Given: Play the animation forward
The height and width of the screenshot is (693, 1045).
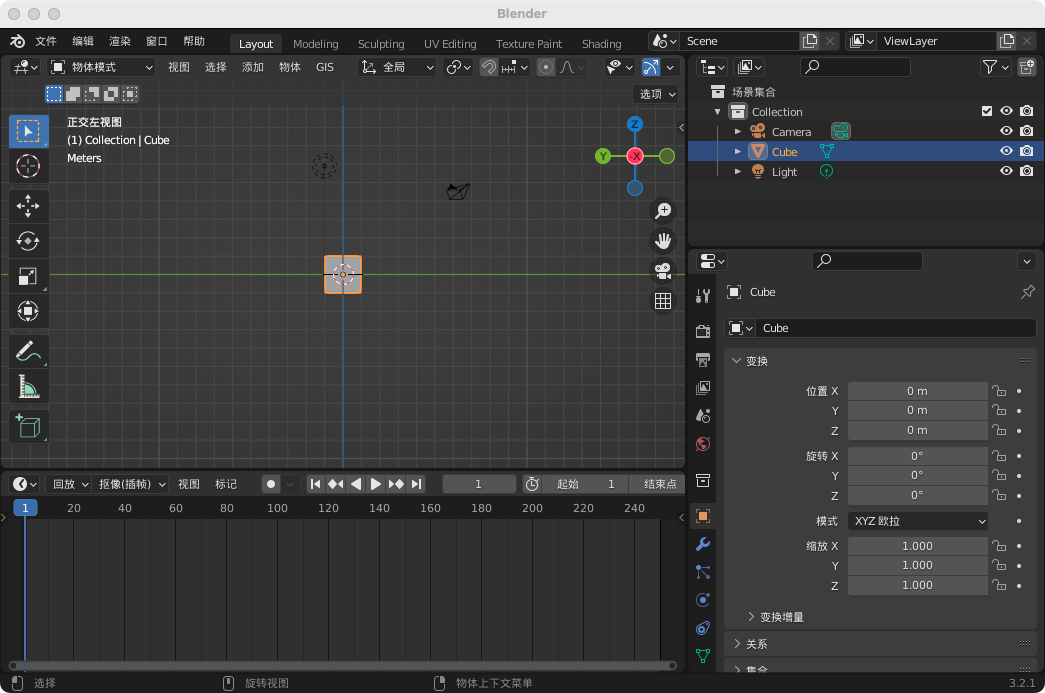Looking at the screenshot, I should [x=376, y=484].
